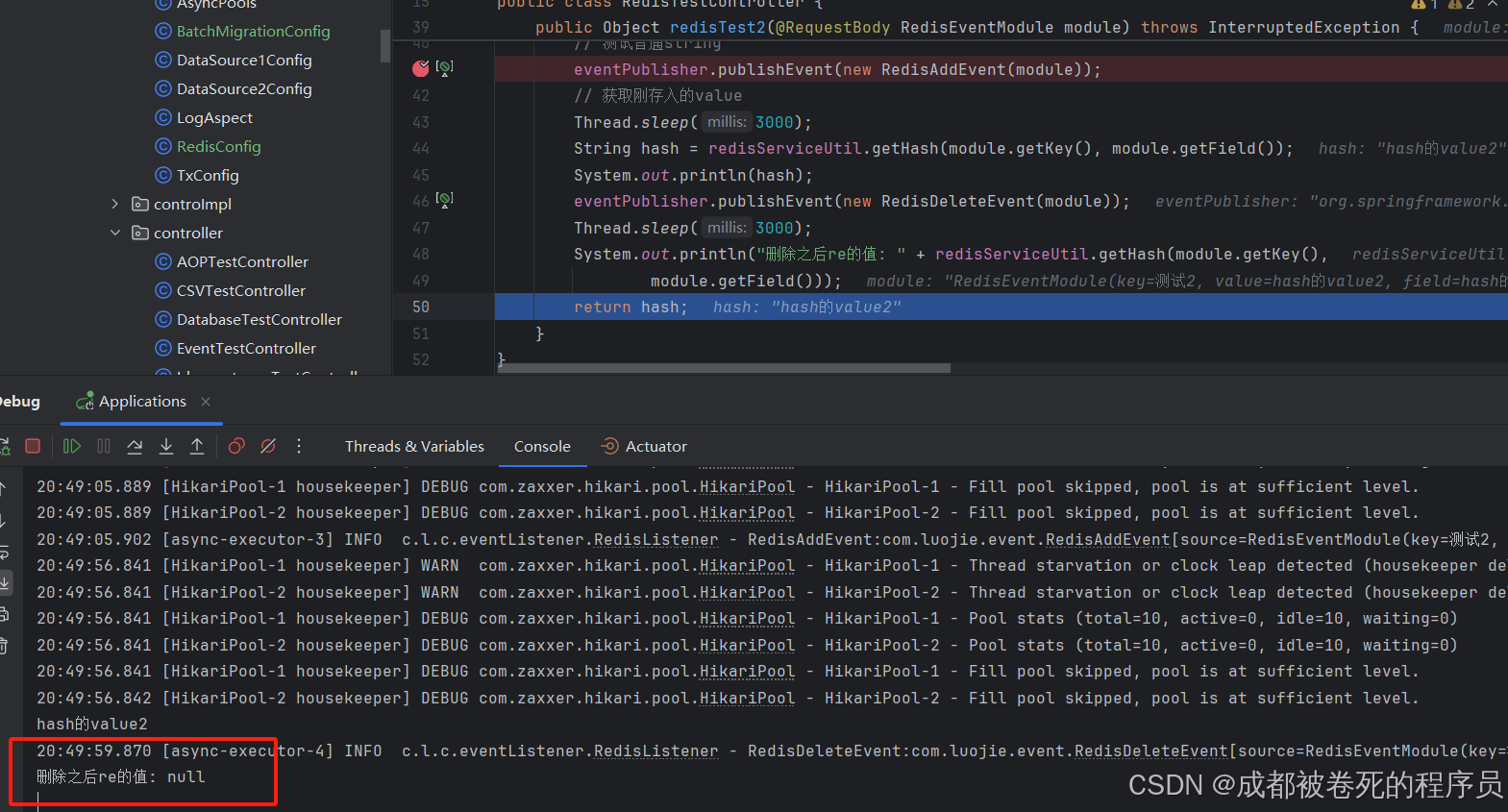The width and height of the screenshot is (1508, 812).
Task: Close the Applications debug tab
Action: click(x=206, y=402)
